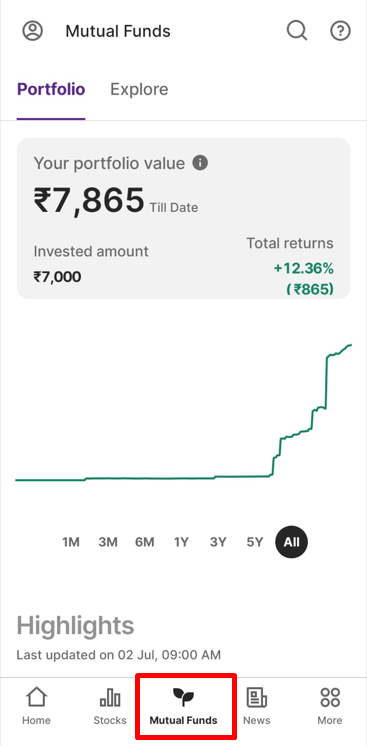Image resolution: width=367 pixels, height=746 pixels.
Task: Open the More circles icon
Action: tap(330, 697)
